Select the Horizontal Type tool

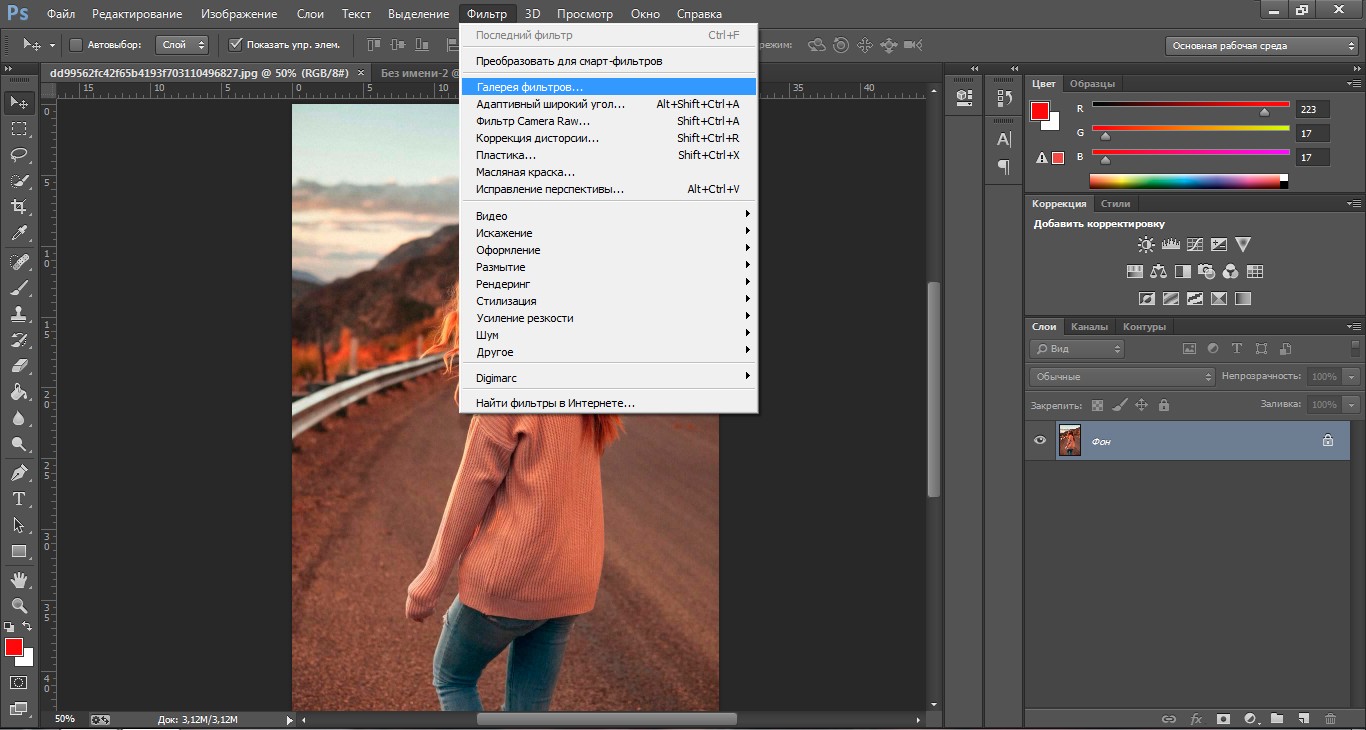pyautogui.click(x=19, y=499)
